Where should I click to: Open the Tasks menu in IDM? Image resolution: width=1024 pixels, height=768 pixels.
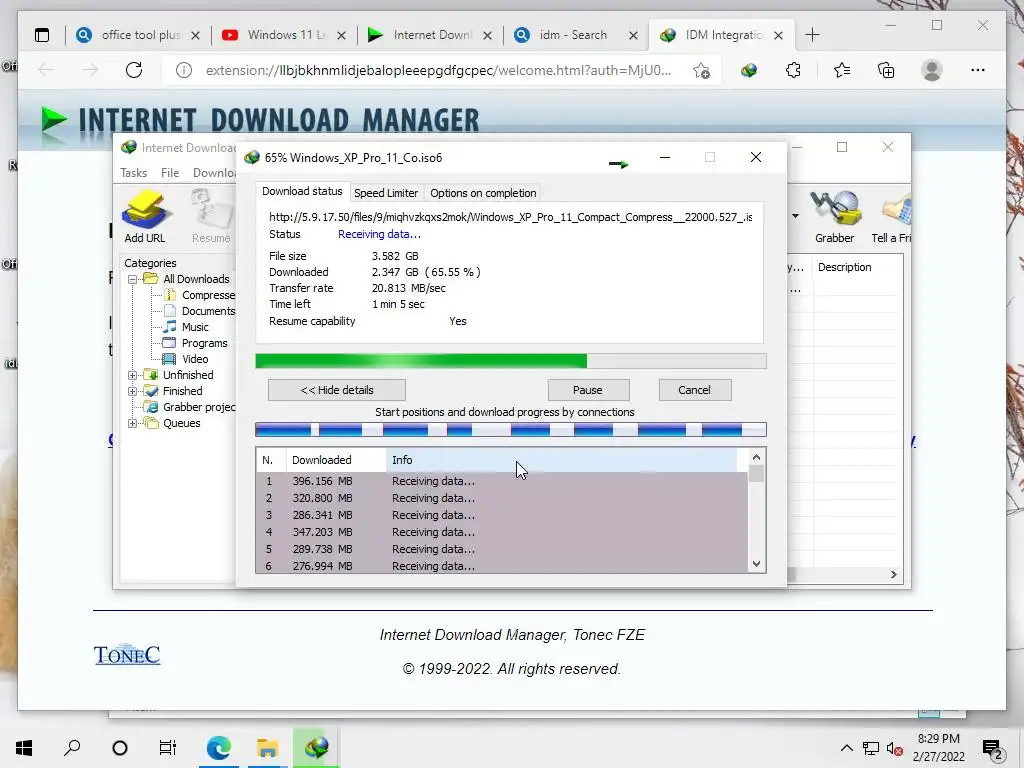coord(133,173)
